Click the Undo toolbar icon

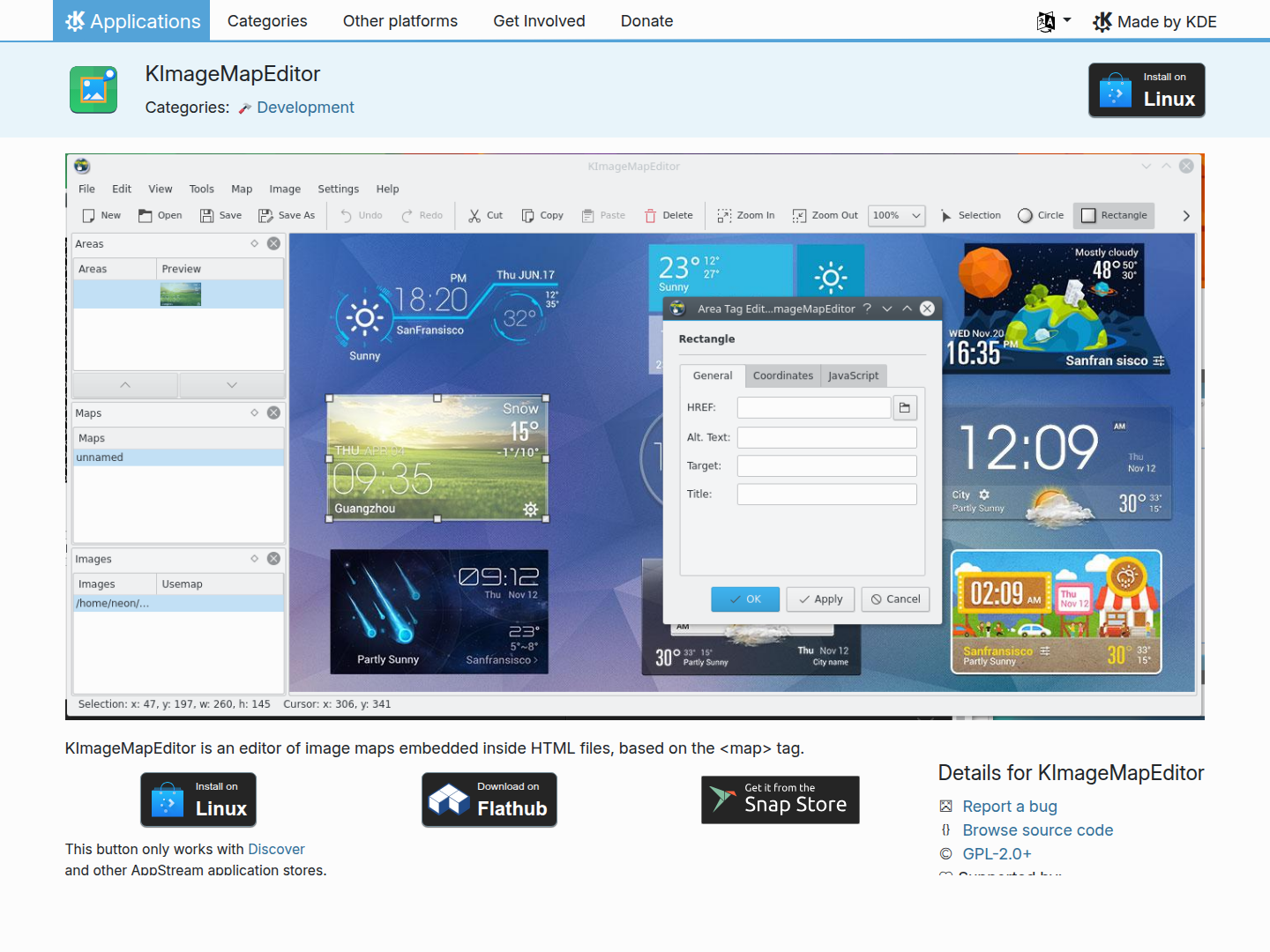[x=347, y=216]
